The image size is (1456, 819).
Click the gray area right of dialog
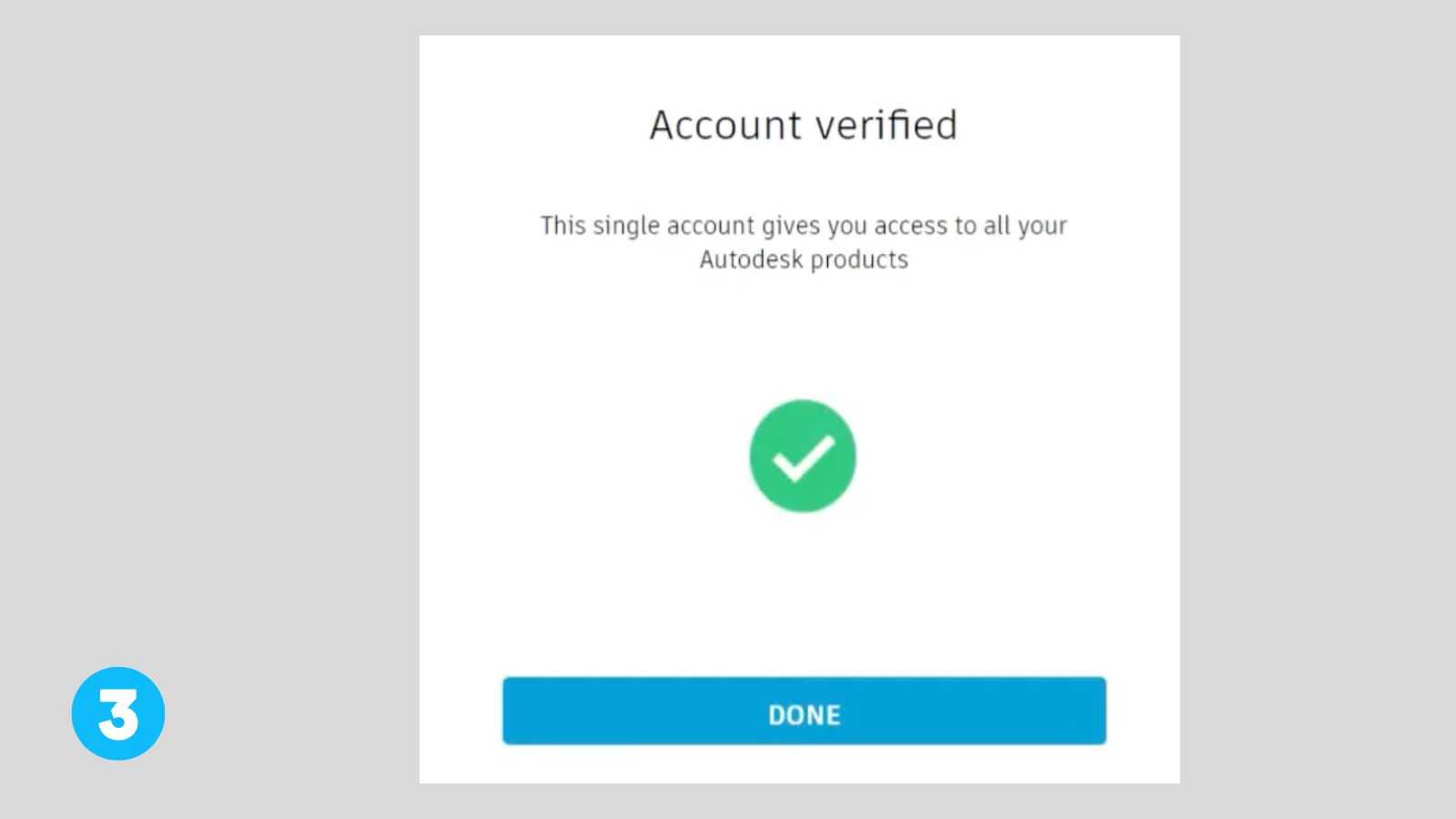coord(1318,409)
